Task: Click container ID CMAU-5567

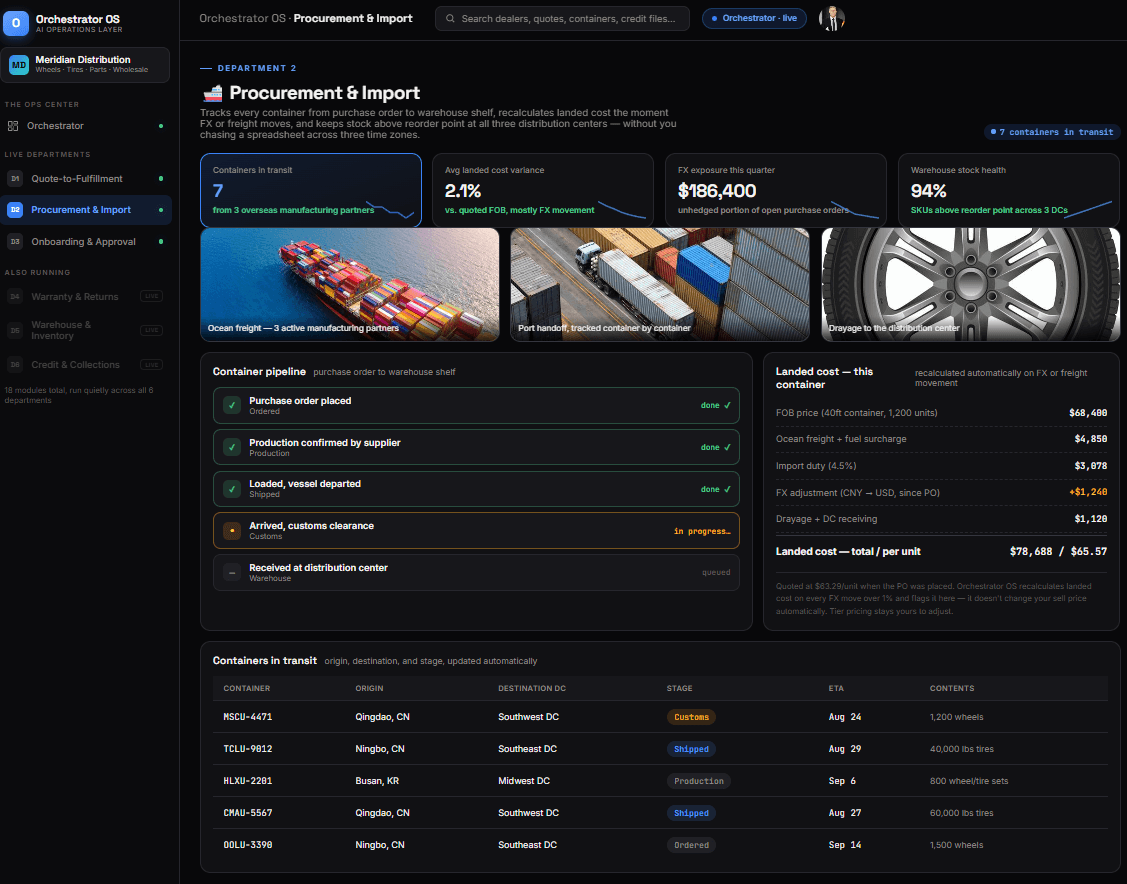Action: click(x=247, y=813)
